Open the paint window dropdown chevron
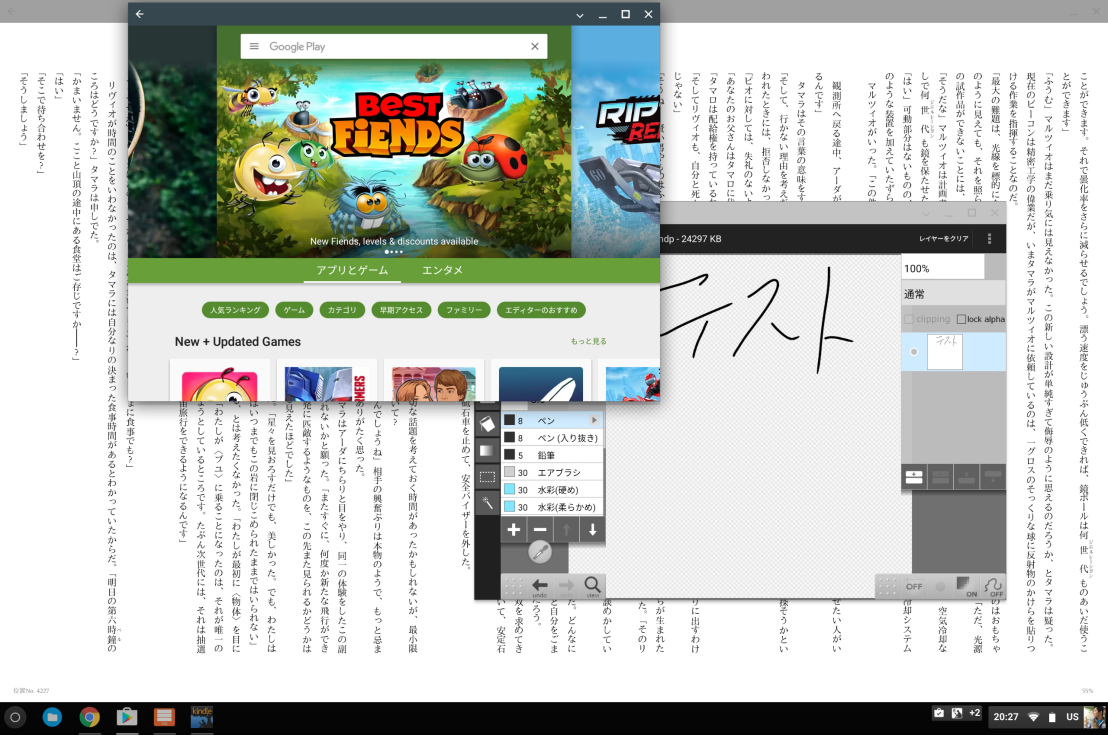 click(x=926, y=213)
